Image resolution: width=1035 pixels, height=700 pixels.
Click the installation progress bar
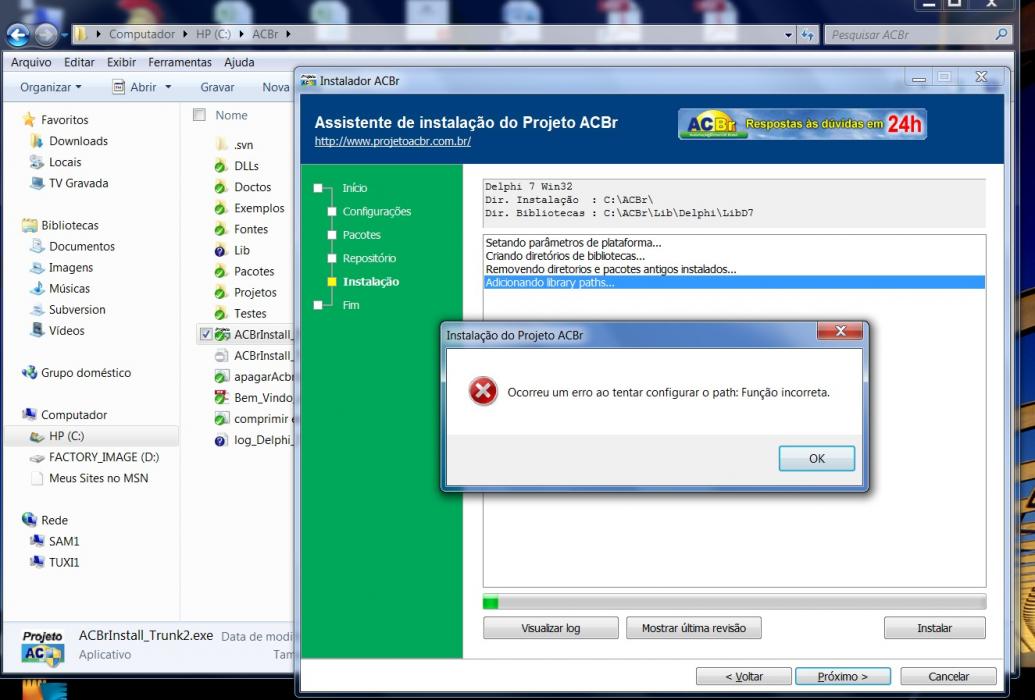(x=734, y=602)
